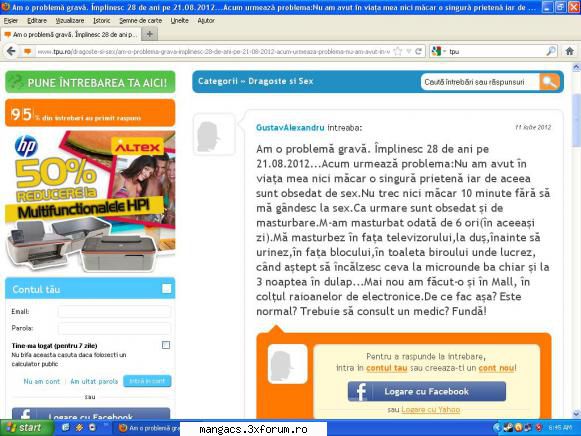Click the system tray clock 6:45 AM

click(560, 428)
